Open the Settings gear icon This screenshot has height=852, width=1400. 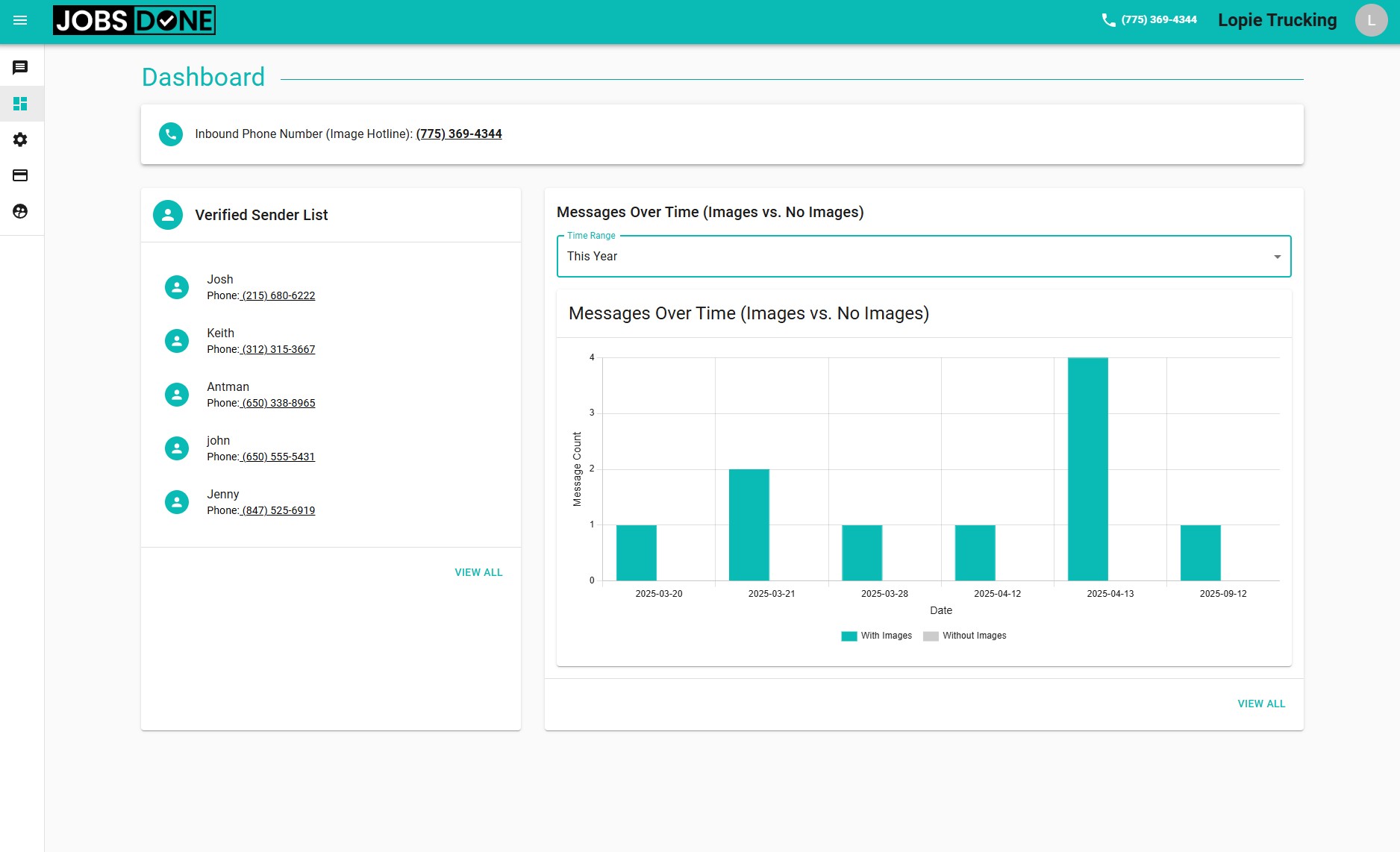[20, 140]
